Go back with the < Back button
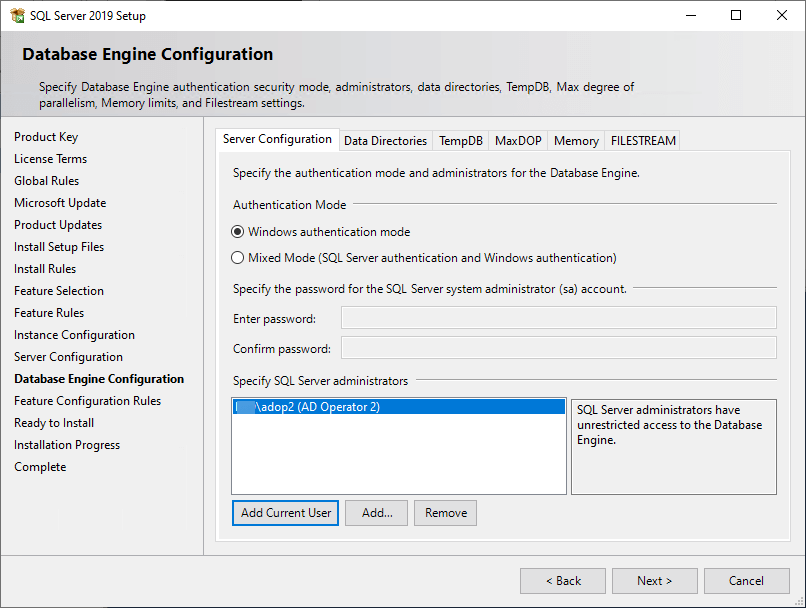 tap(563, 581)
